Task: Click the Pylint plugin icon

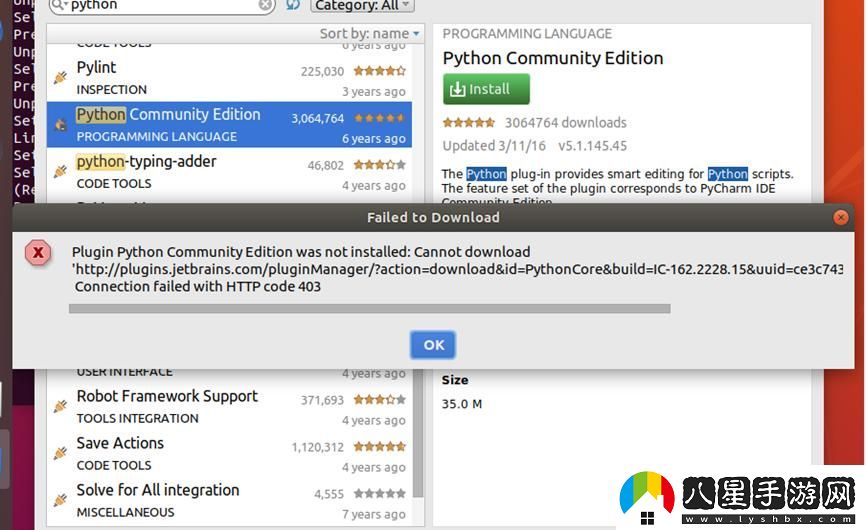Action: (x=60, y=78)
